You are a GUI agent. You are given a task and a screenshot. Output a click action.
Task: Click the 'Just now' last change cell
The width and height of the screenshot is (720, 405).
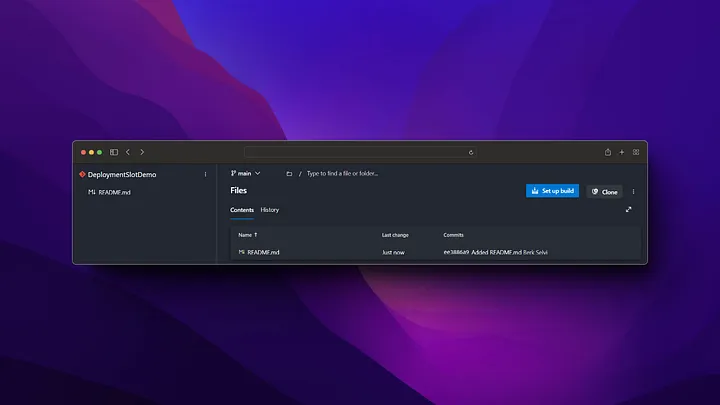click(x=393, y=253)
